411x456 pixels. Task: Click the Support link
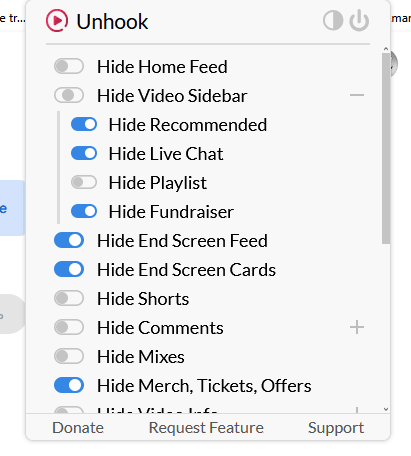pos(336,428)
